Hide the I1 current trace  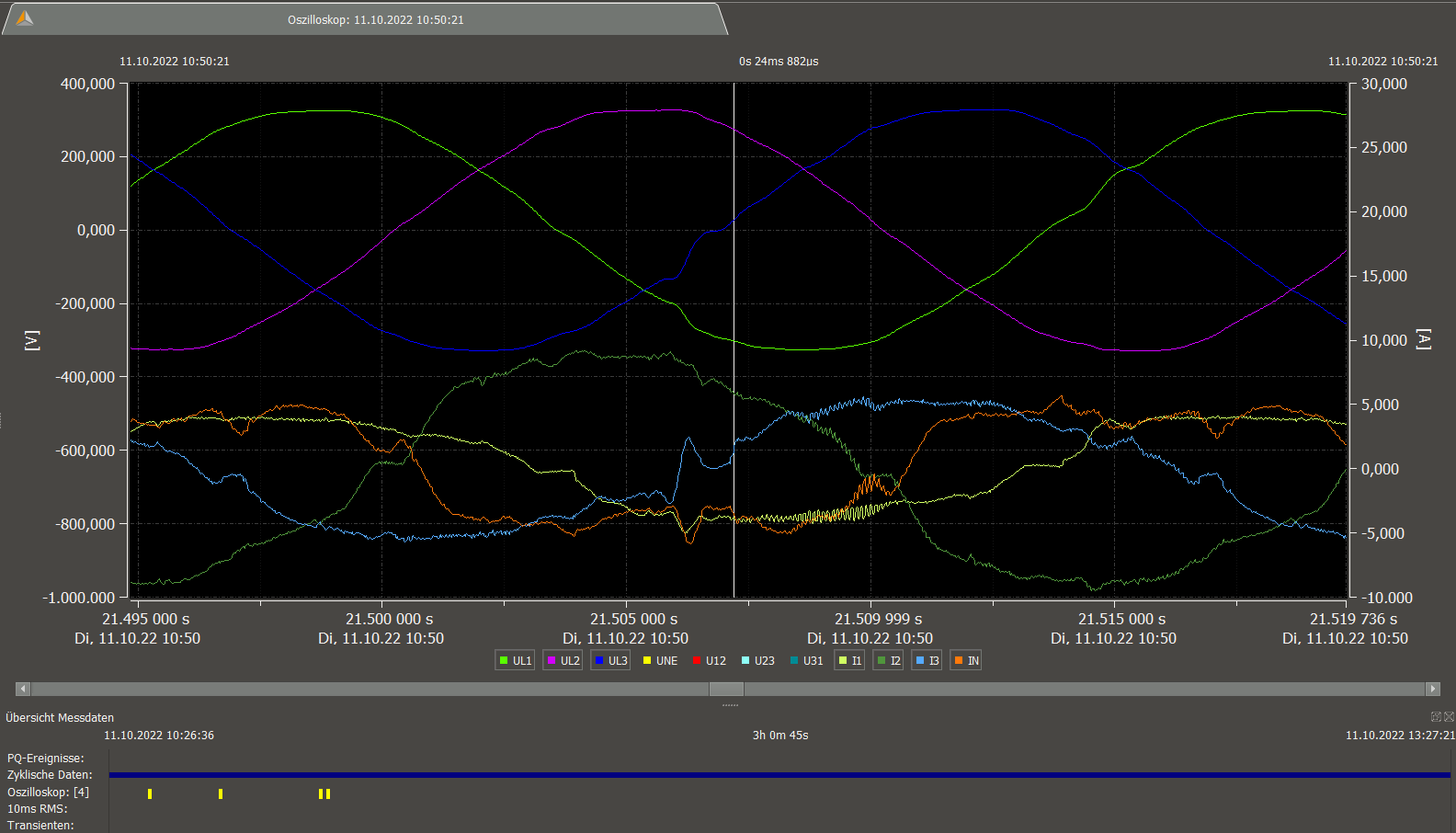point(849,660)
